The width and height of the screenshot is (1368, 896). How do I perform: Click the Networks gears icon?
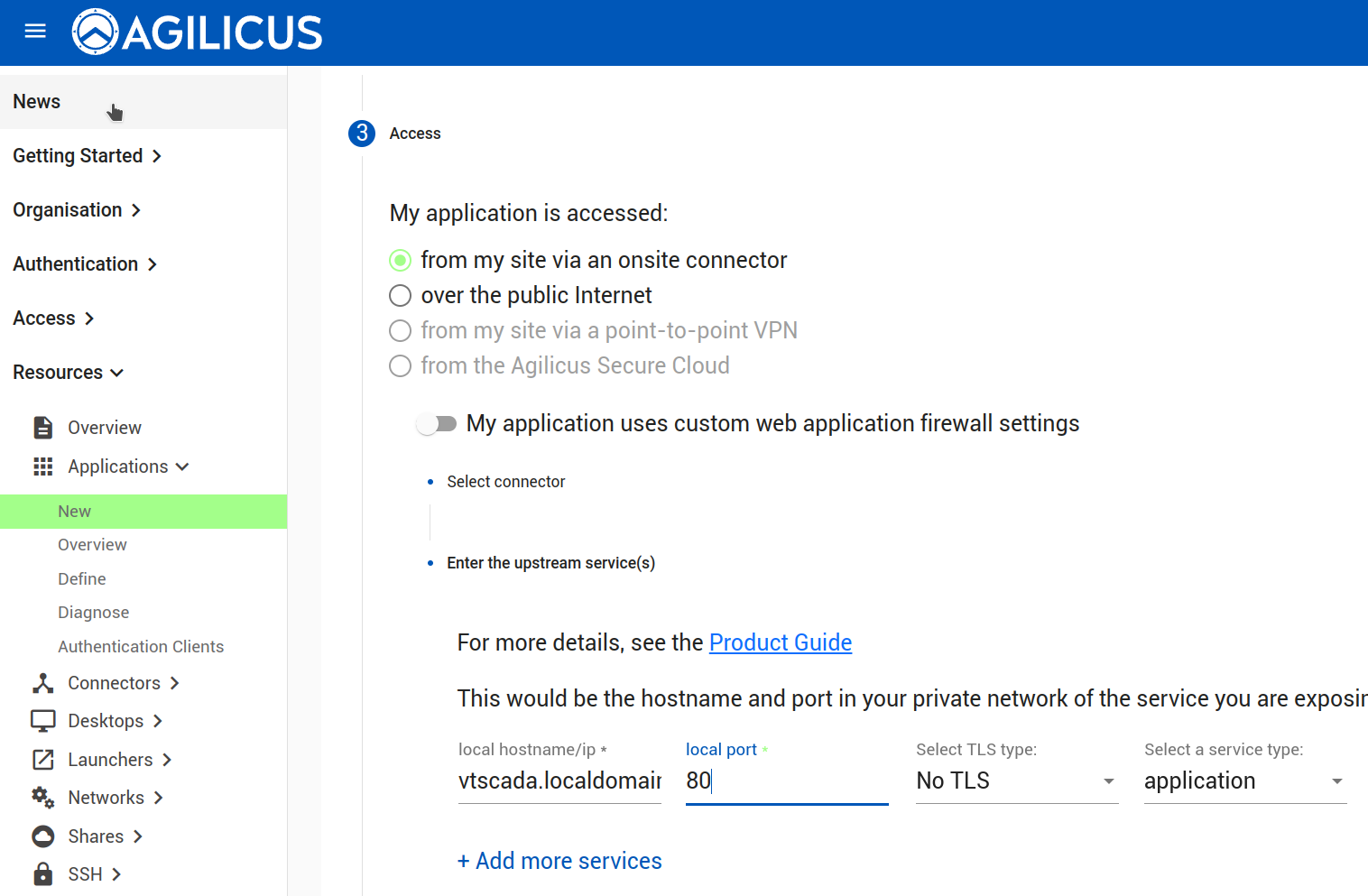43,798
